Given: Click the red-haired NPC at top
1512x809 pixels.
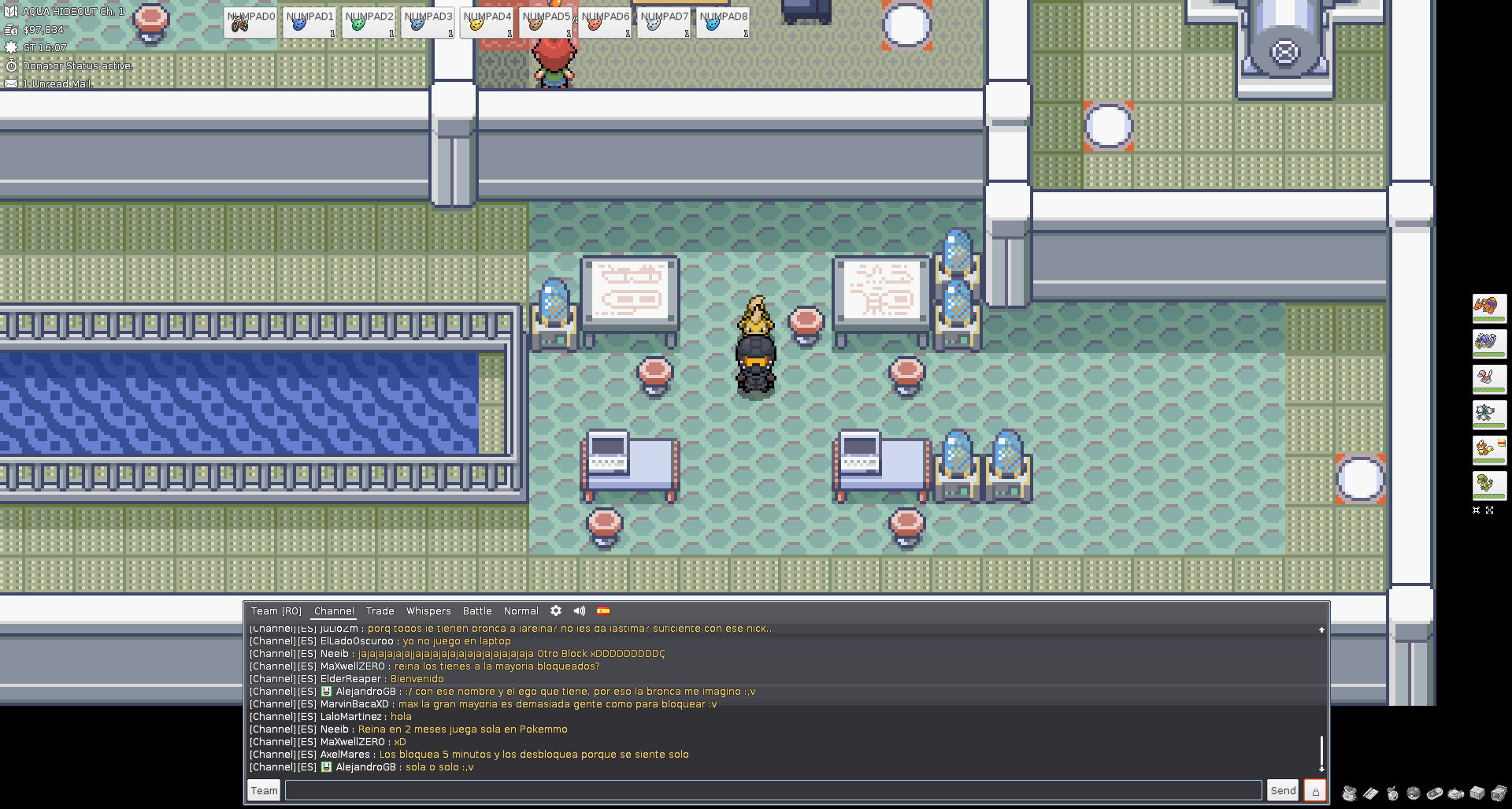Looking at the screenshot, I should [554, 61].
